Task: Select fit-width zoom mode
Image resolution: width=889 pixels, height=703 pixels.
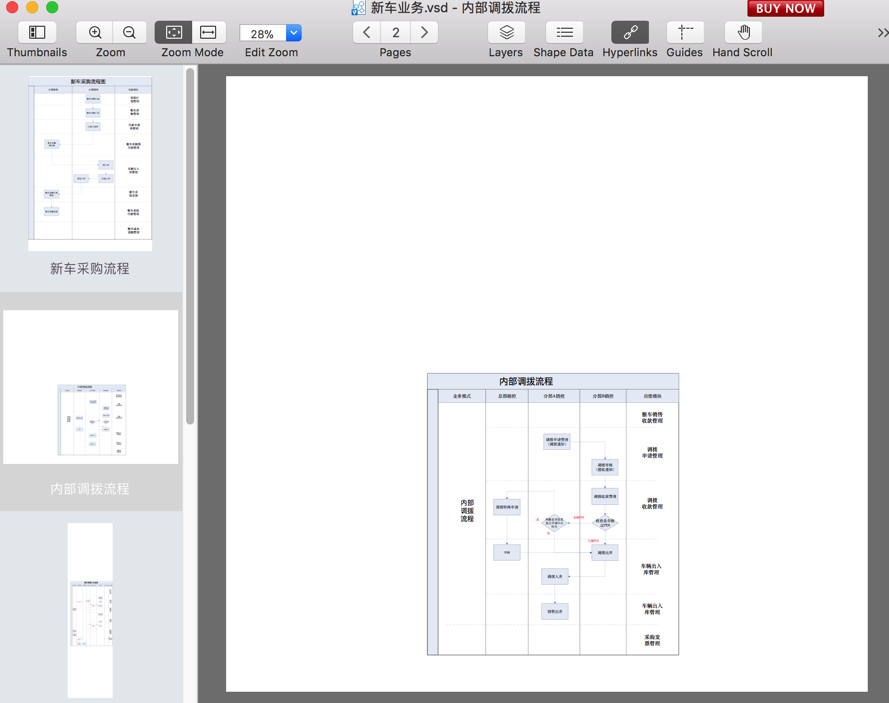Action: (209, 32)
